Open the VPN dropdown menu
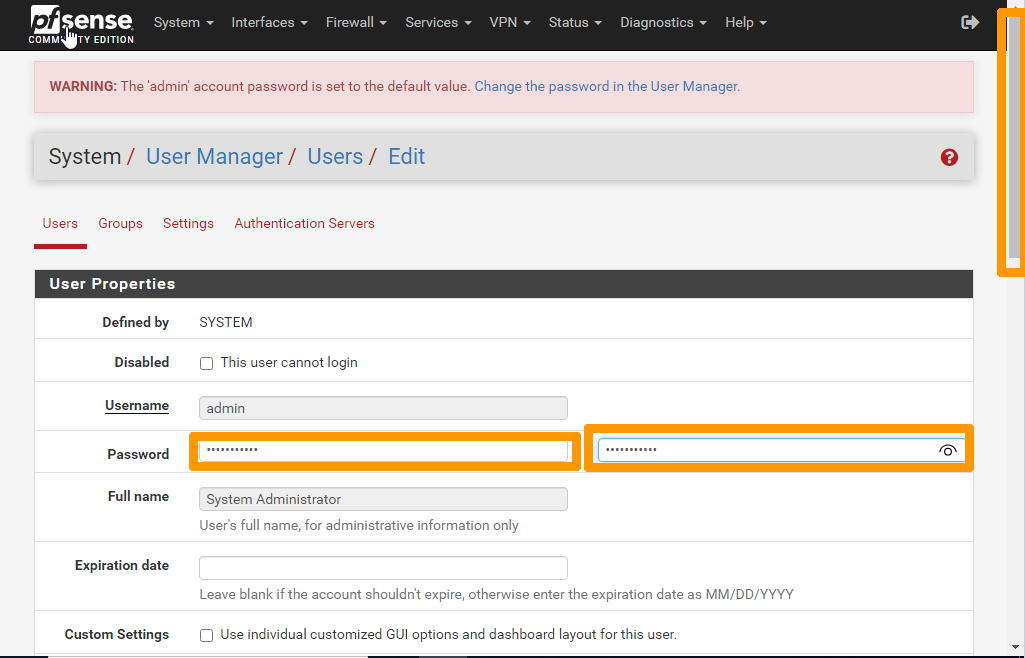Image resolution: width=1025 pixels, height=658 pixels. click(510, 22)
